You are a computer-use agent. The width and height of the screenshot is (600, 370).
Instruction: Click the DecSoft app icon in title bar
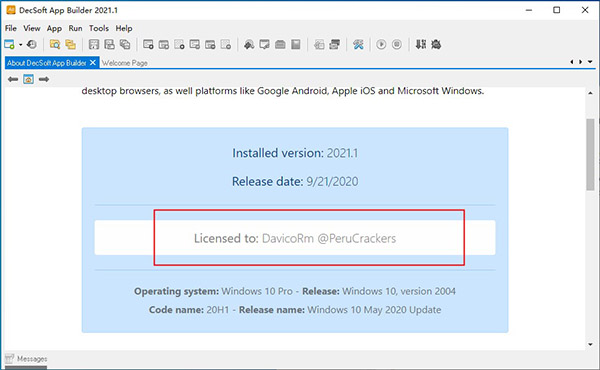coord(11,10)
